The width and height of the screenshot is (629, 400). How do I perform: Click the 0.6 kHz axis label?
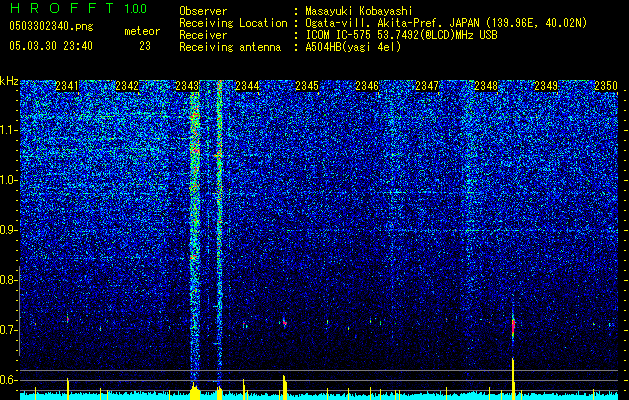click(x=8, y=380)
